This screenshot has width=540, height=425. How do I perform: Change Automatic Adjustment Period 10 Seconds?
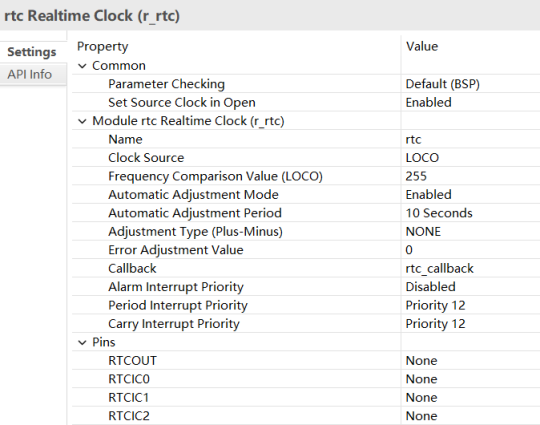pos(470,213)
